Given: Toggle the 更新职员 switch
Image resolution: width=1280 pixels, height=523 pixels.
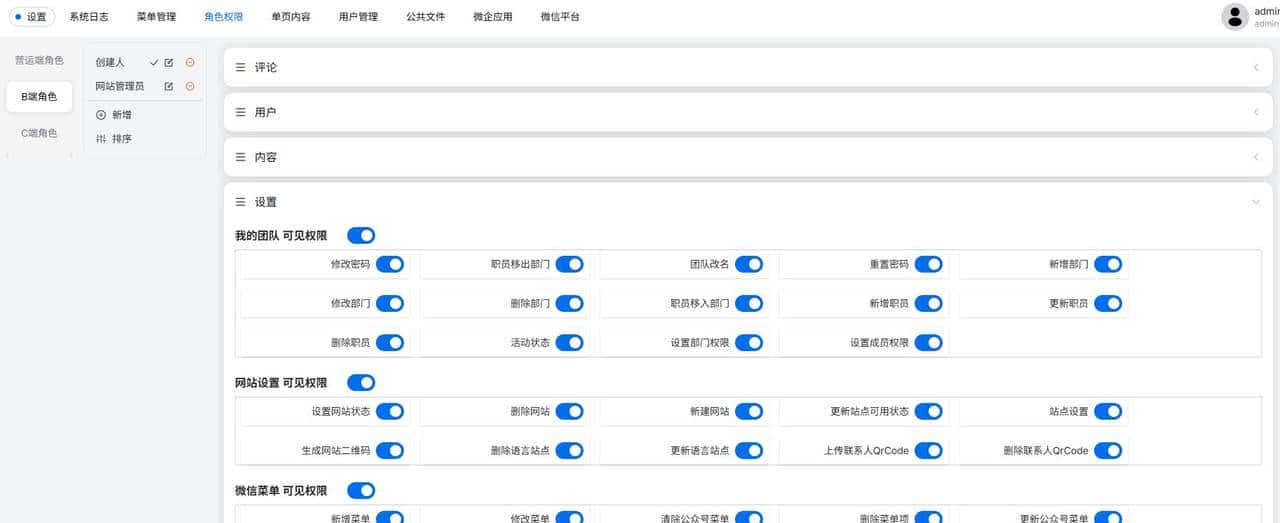Looking at the screenshot, I should pos(1108,303).
